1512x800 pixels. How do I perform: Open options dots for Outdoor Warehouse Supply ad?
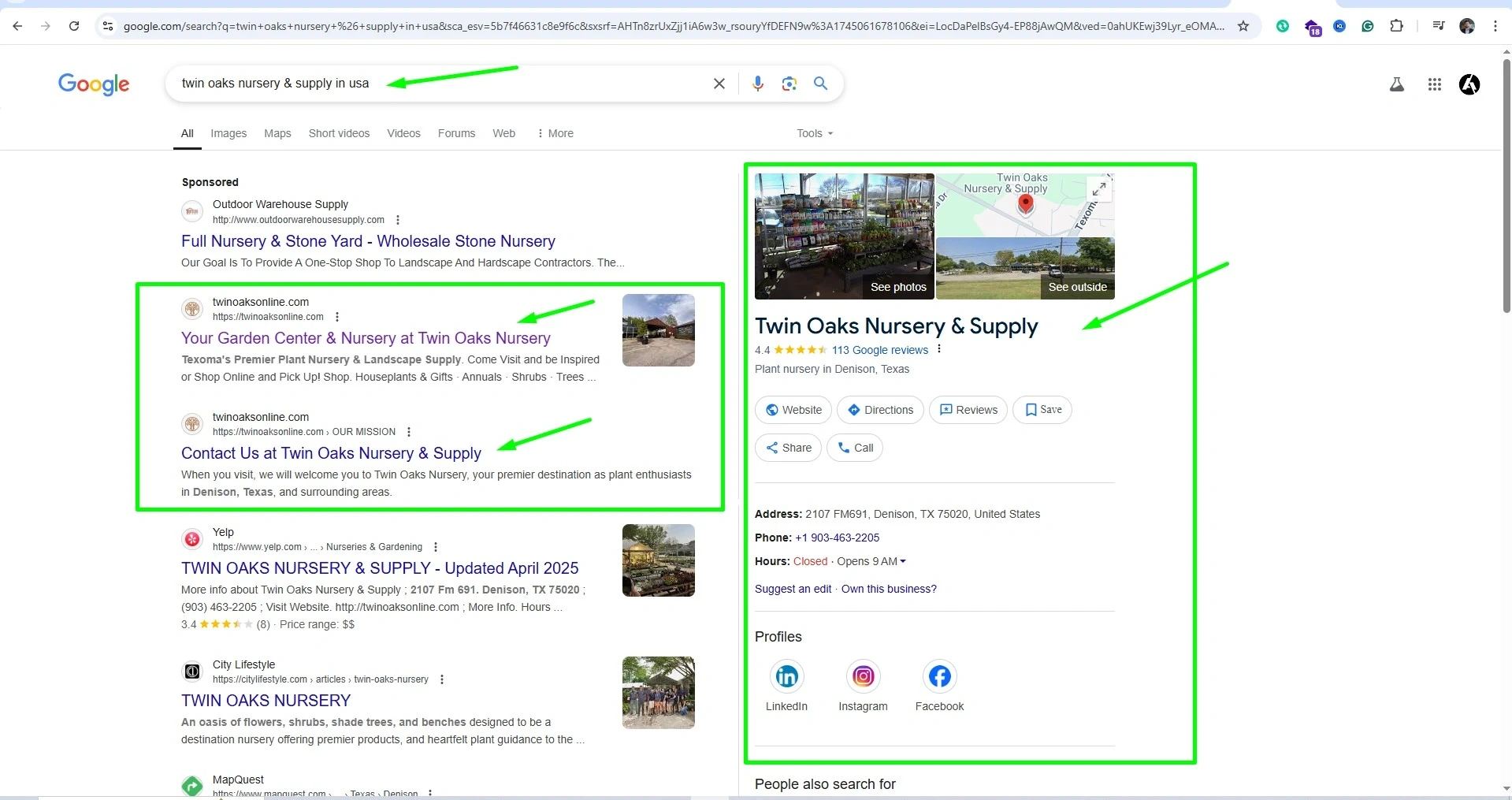398,220
